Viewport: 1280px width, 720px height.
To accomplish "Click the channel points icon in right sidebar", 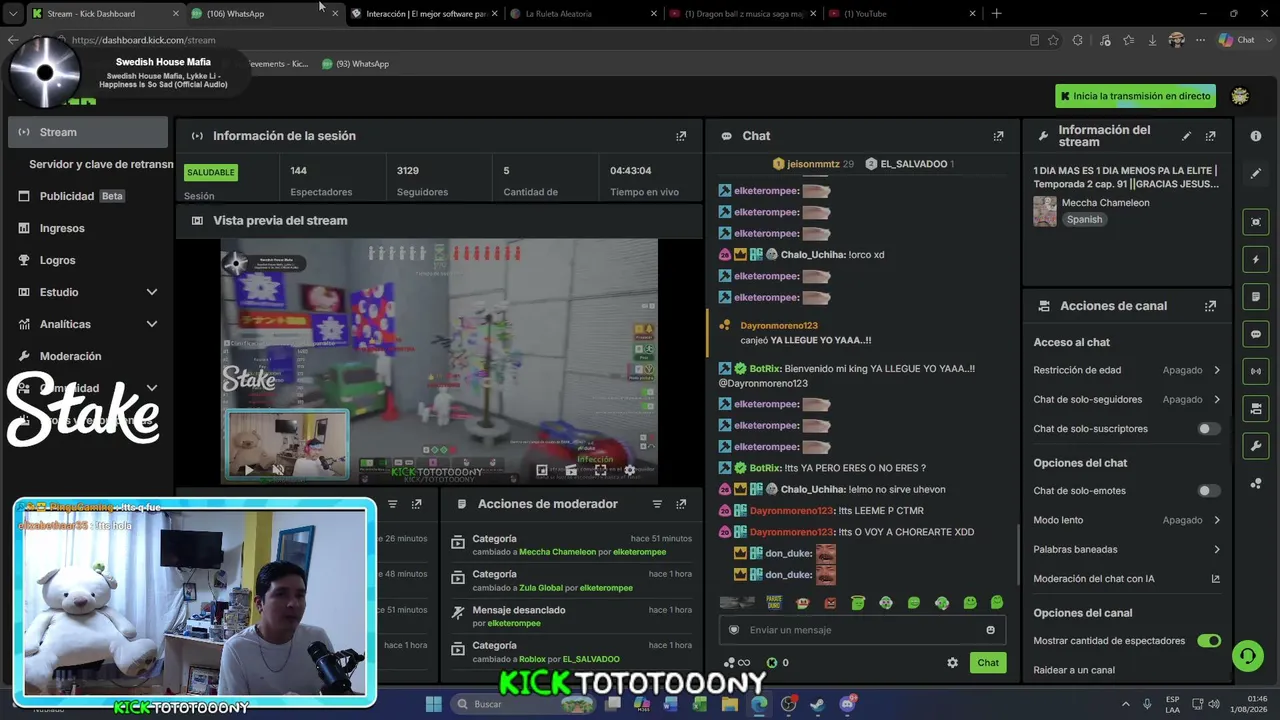I will click(x=1256, y=483).
